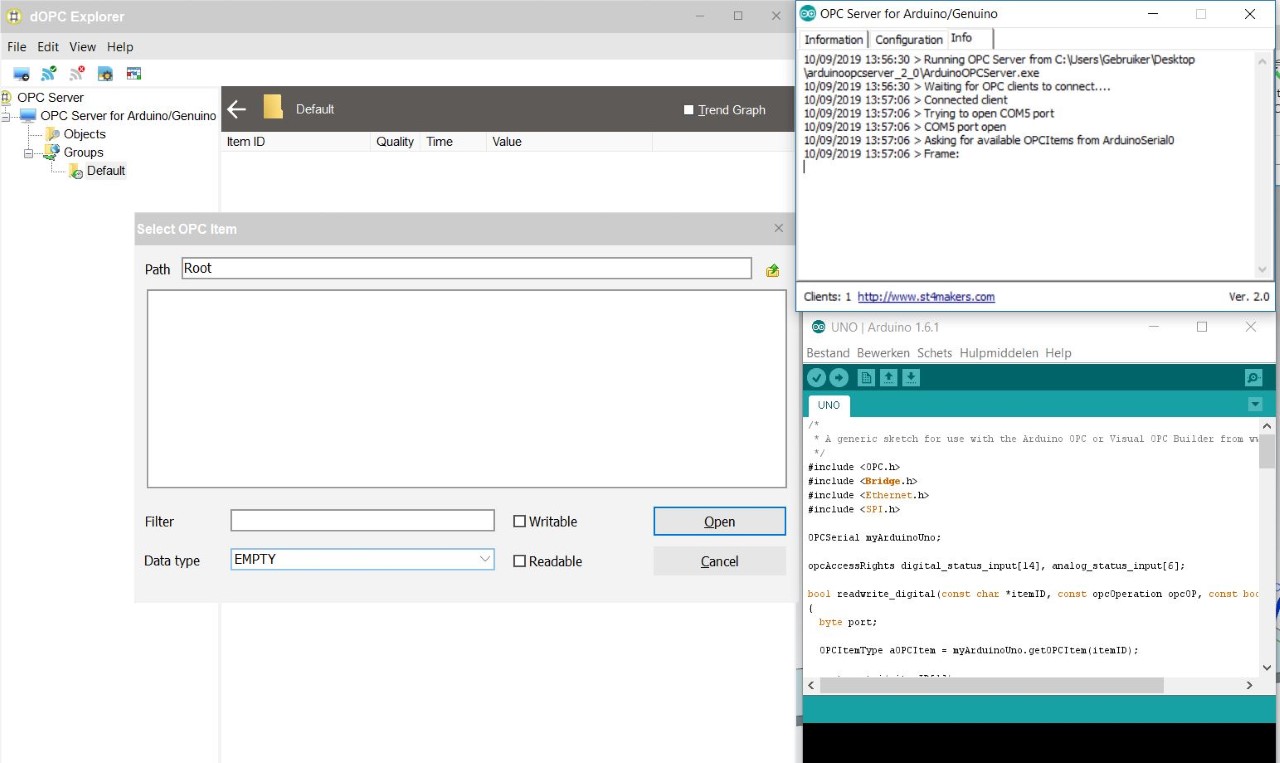The image size is (1280, 763).
Task: Click the Open button in dialog
Action: pos(719,521)
